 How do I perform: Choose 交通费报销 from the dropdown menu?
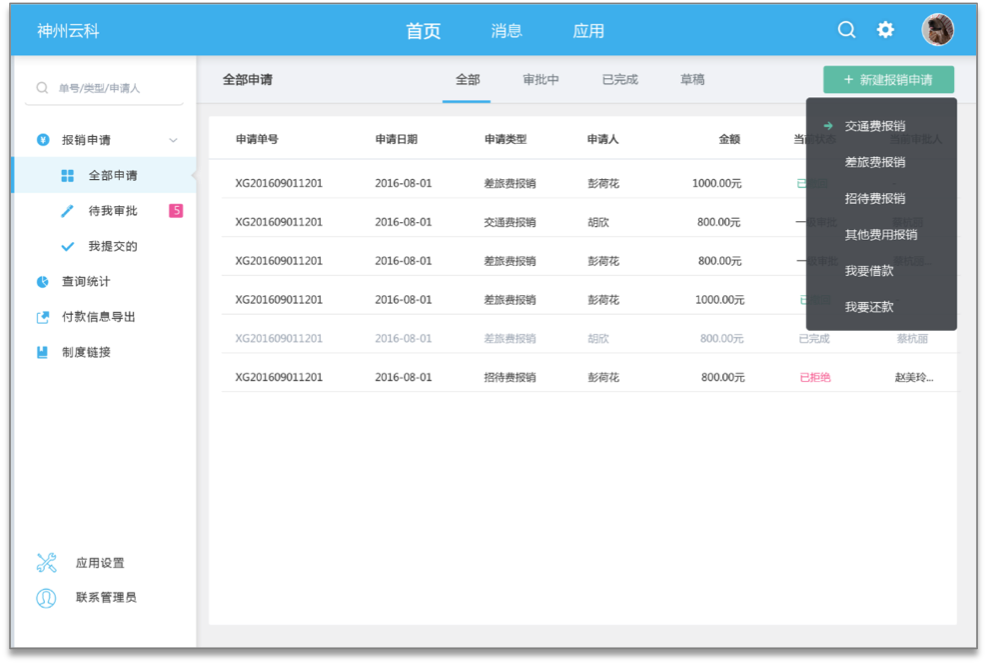[875, 127]
